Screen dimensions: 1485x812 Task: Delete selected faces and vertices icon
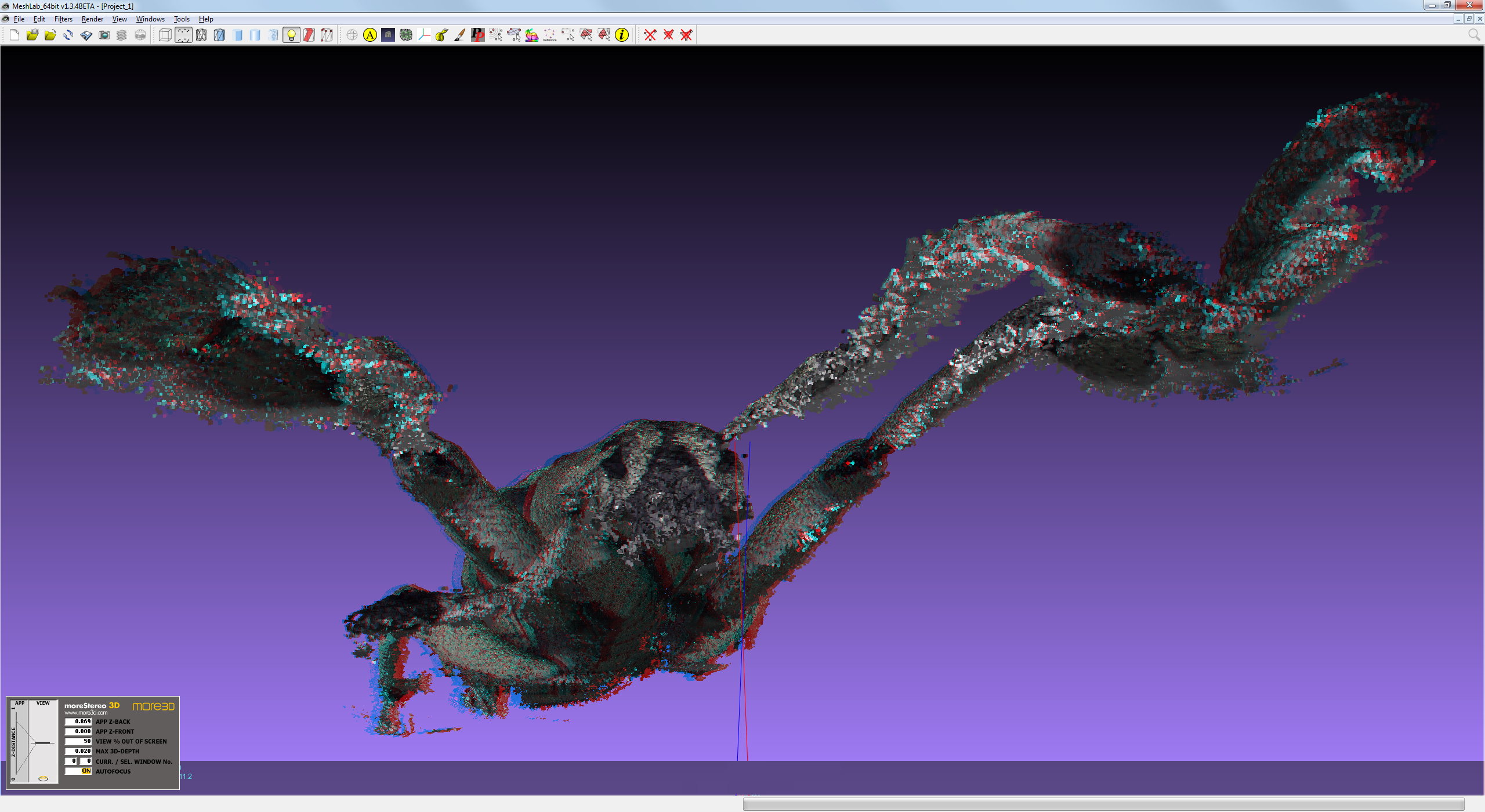686,35
